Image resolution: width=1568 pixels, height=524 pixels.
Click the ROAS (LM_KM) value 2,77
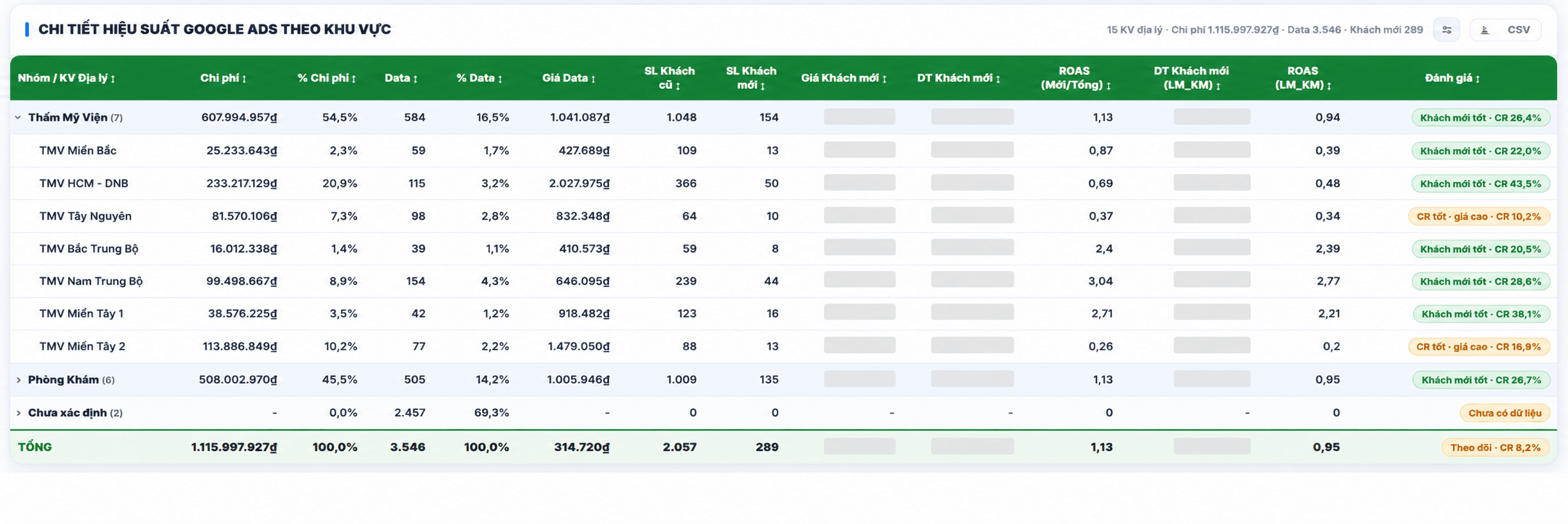[x=1328, y=281]
